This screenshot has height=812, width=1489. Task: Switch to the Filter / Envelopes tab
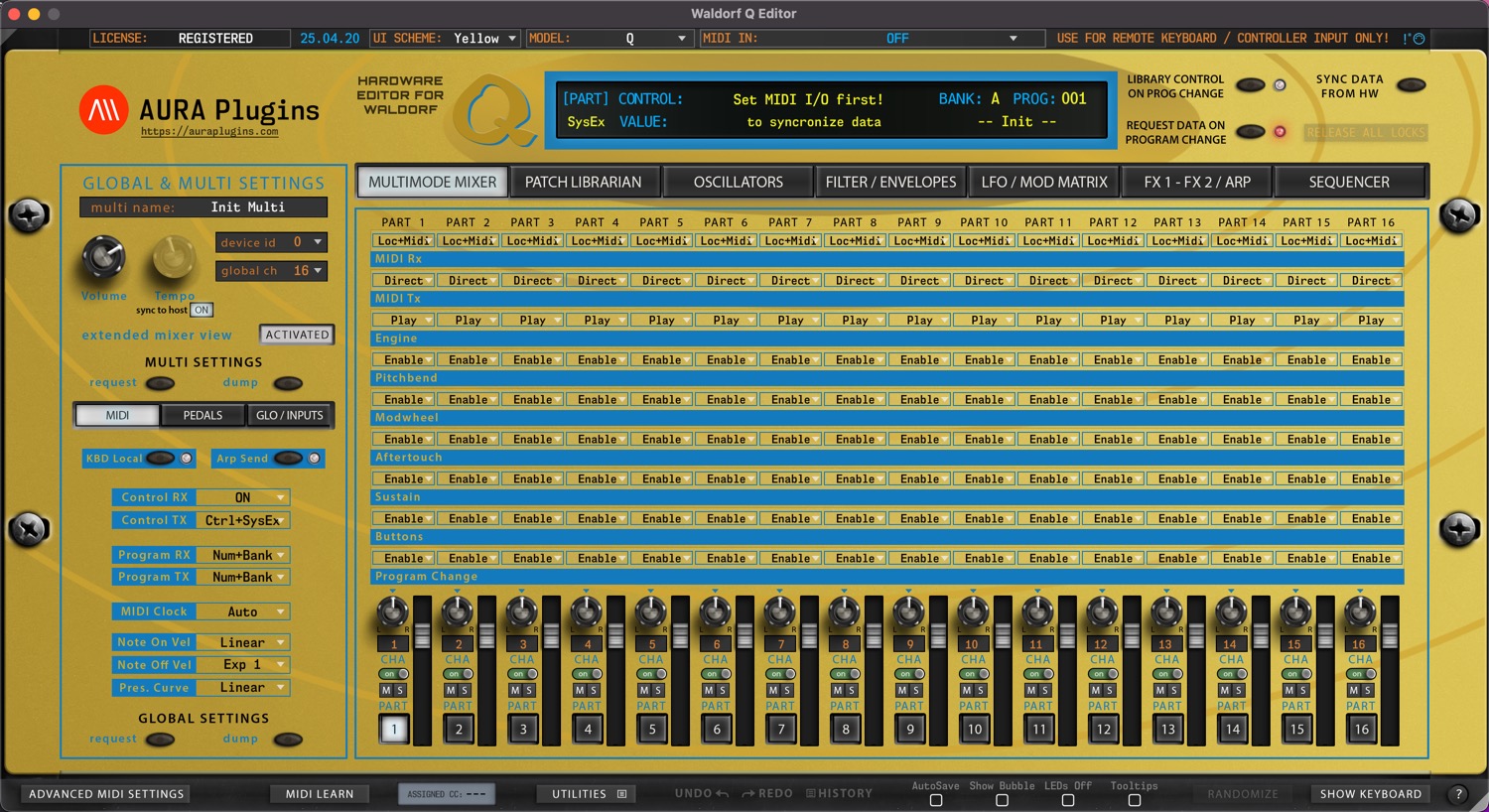(x=891, y=183)
